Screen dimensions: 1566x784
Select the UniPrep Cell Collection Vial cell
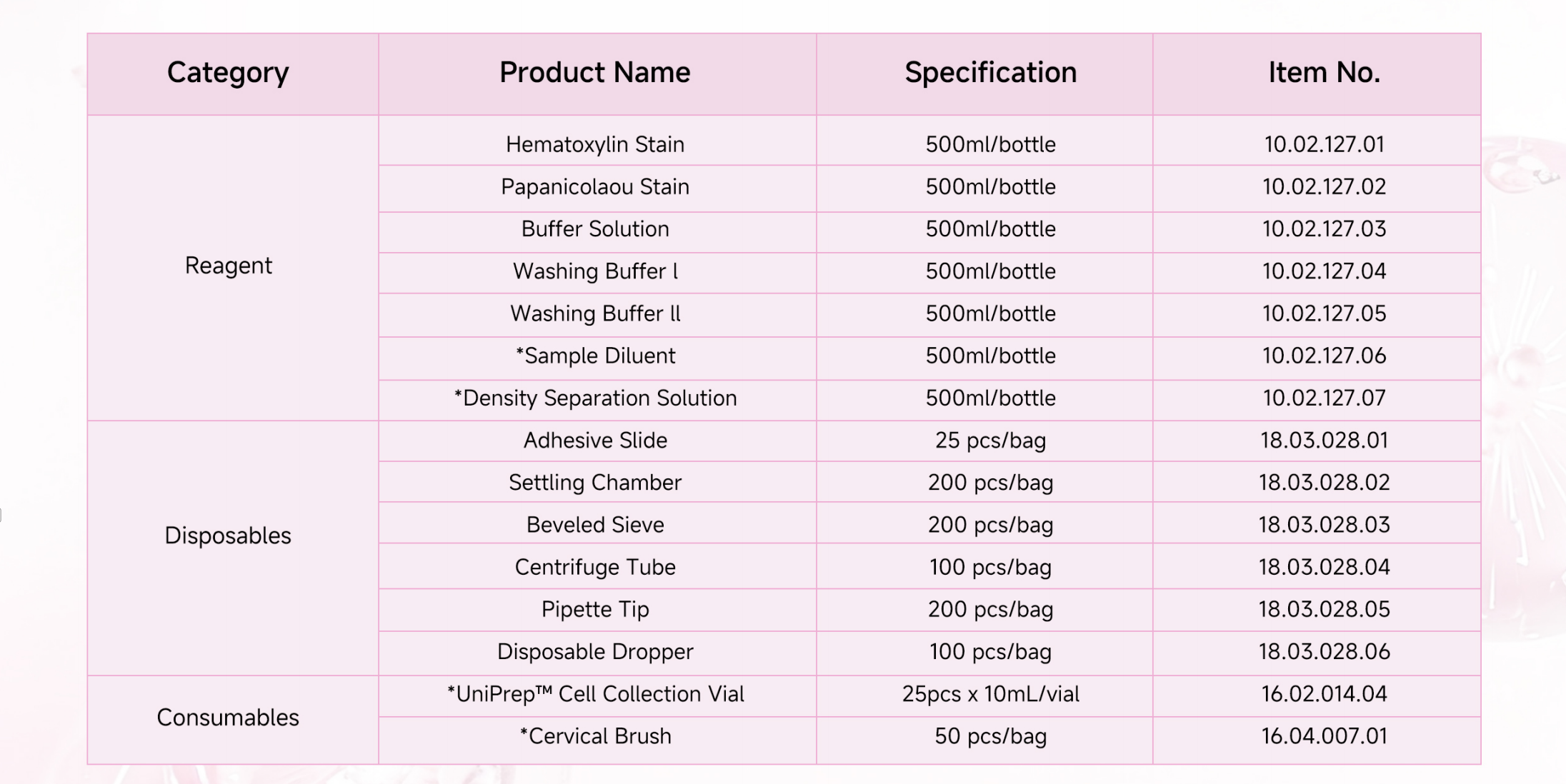click(595, 694)
